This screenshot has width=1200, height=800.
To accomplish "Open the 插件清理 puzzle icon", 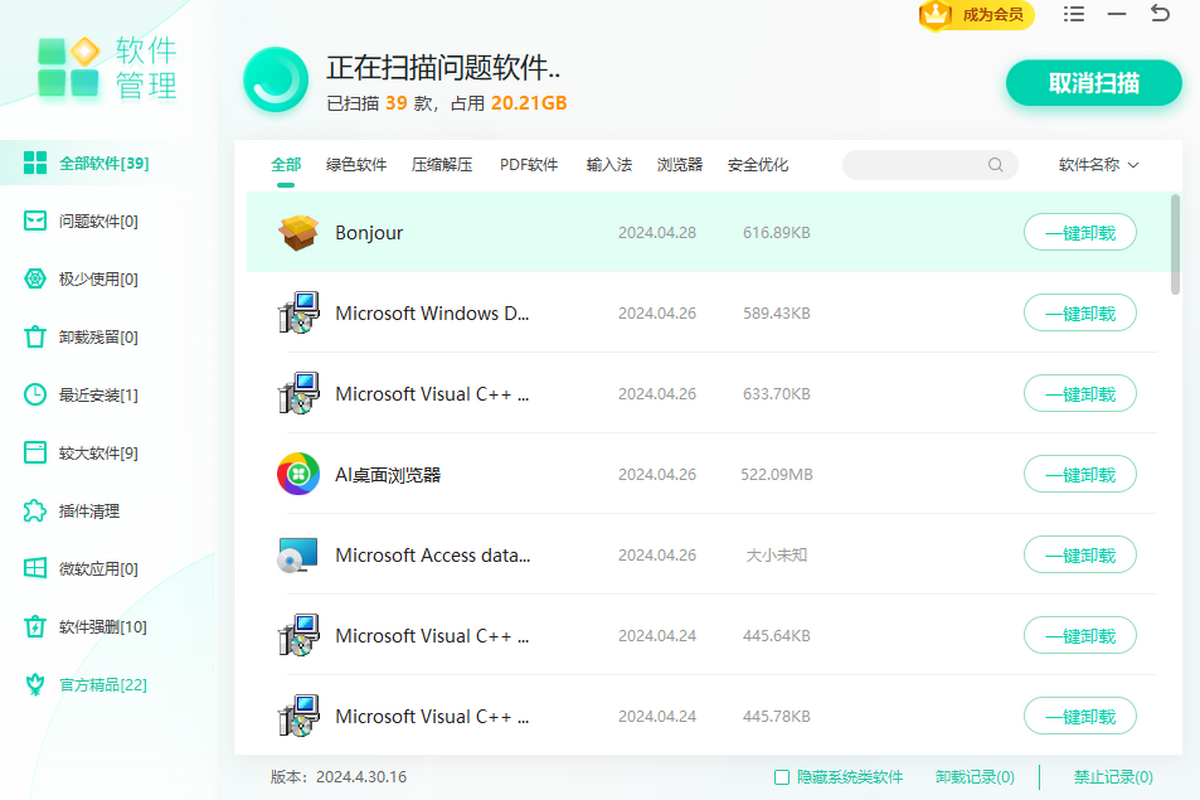I will (x=35, y=511).
